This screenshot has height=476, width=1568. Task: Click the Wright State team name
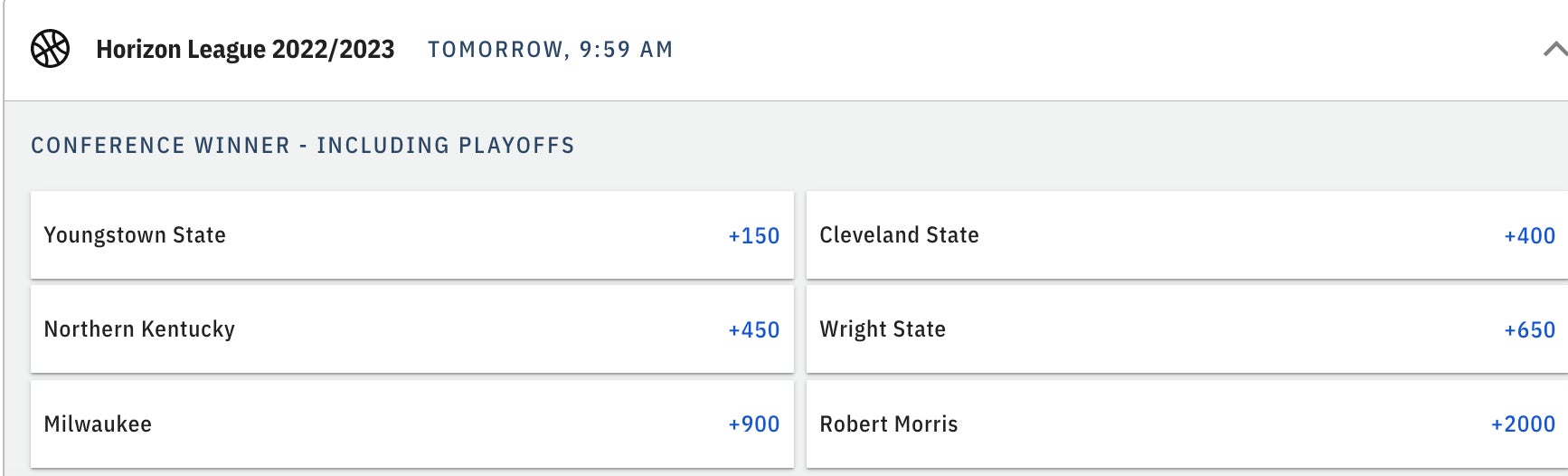[x=883, y=329]
